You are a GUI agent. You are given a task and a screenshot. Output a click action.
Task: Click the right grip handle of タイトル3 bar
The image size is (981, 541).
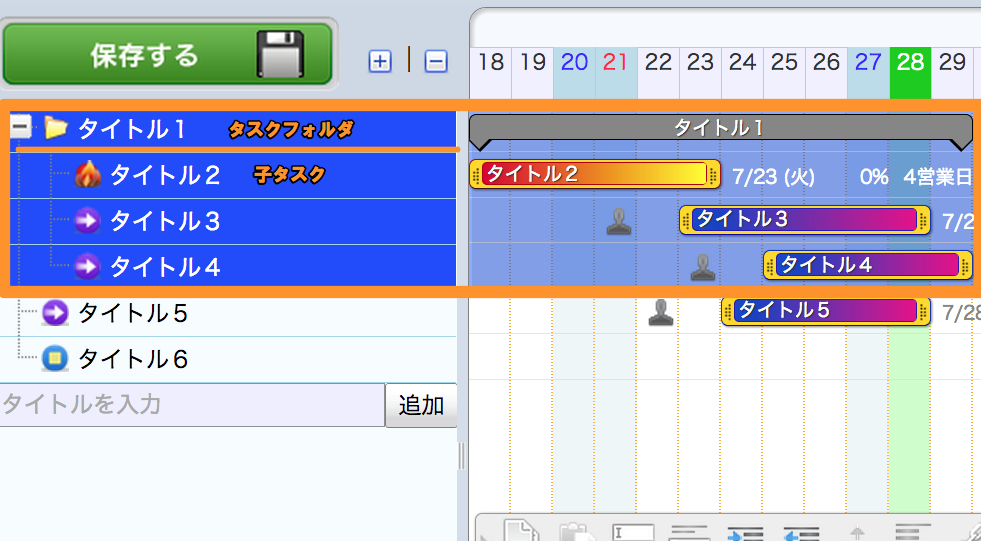924,220
